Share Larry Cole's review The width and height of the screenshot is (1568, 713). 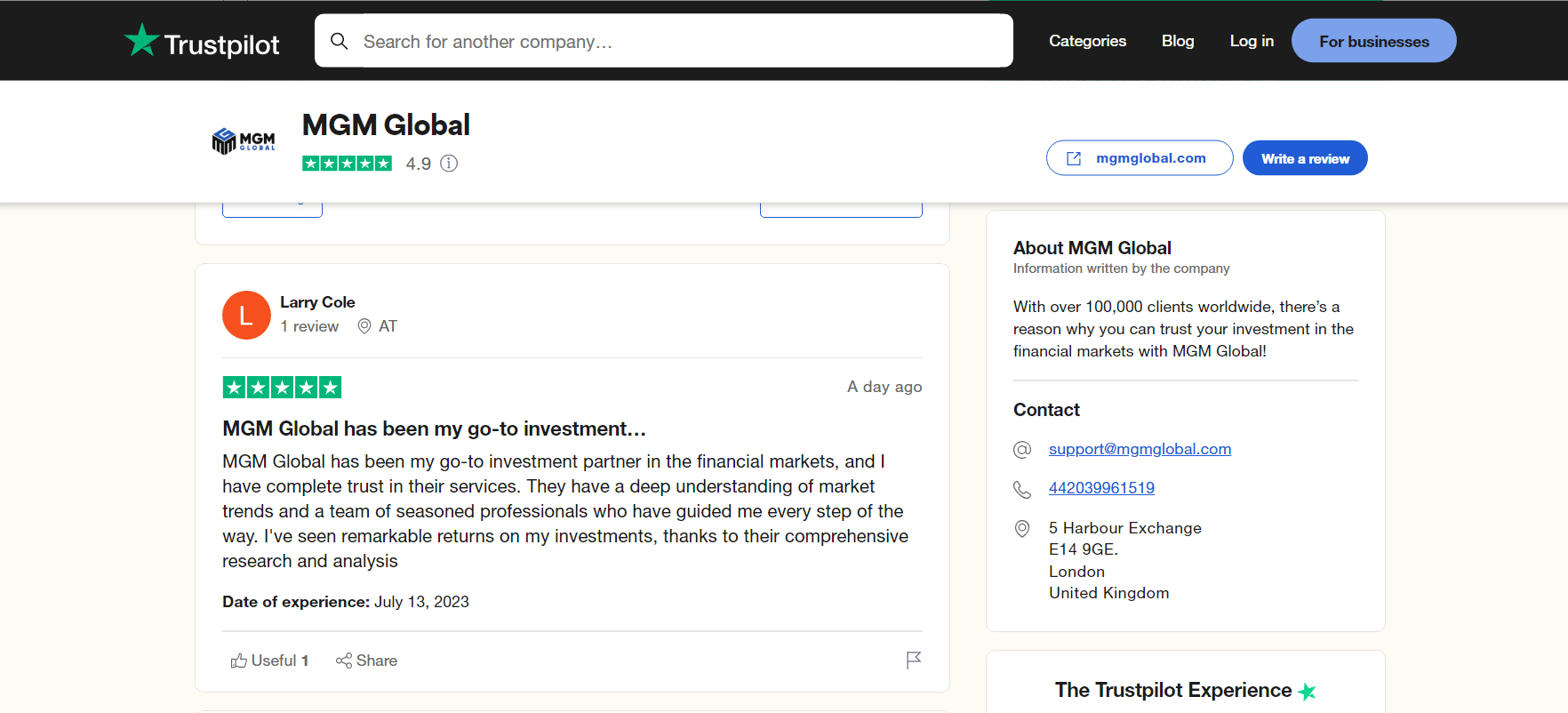tap(366, 661)
